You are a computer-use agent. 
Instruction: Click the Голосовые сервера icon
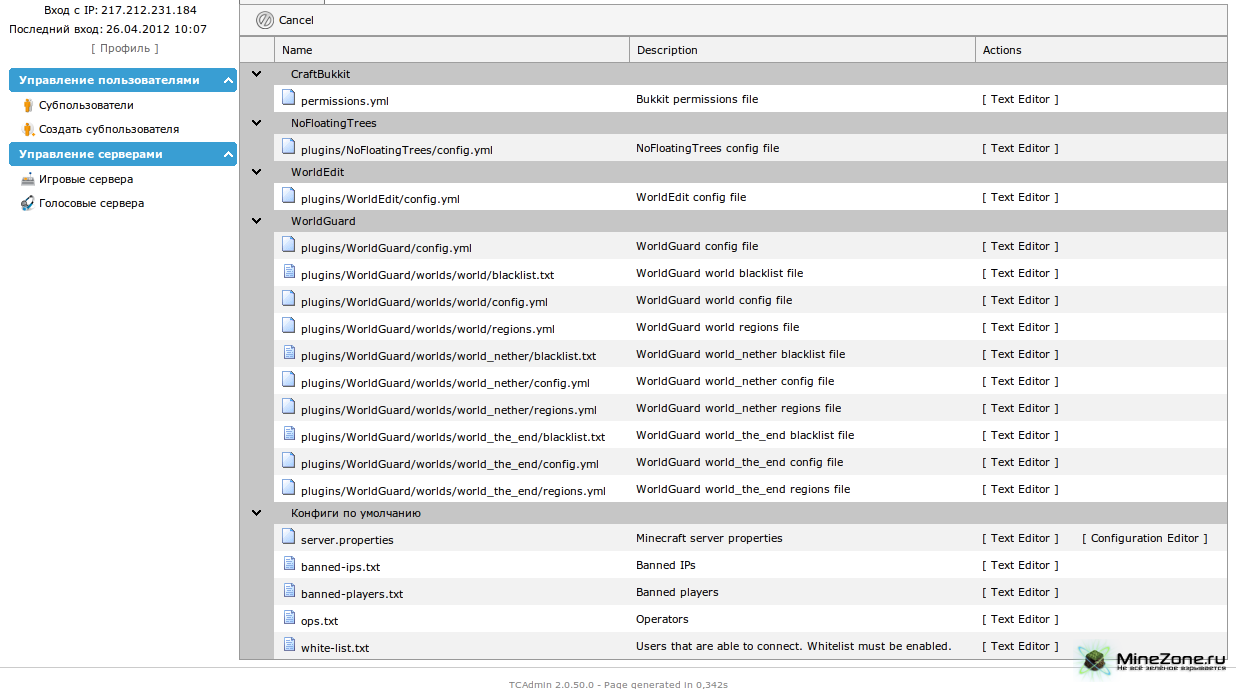[28, 203]
